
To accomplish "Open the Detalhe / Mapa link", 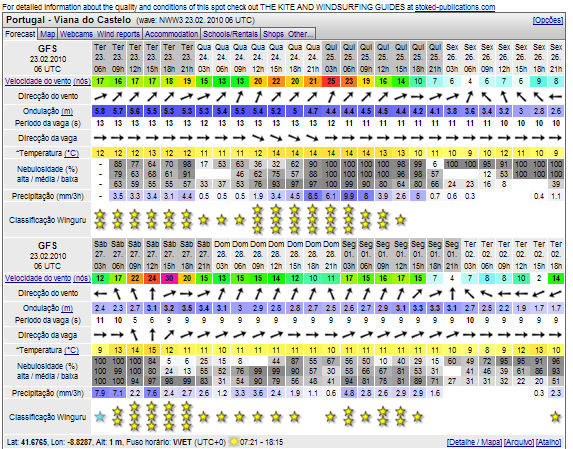I will [x=474, y=442].
